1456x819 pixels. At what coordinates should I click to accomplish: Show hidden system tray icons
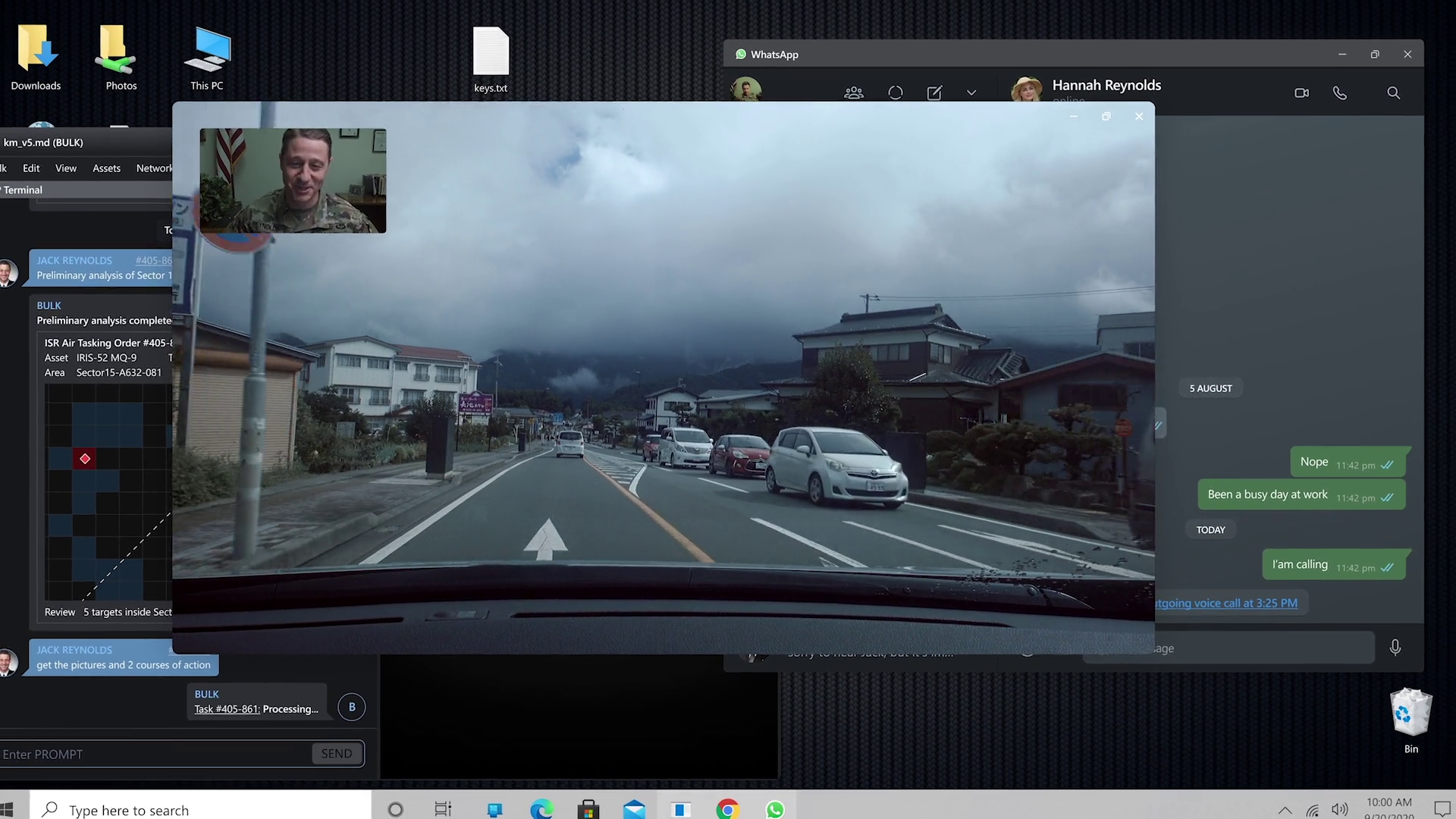coord(1285,810)
